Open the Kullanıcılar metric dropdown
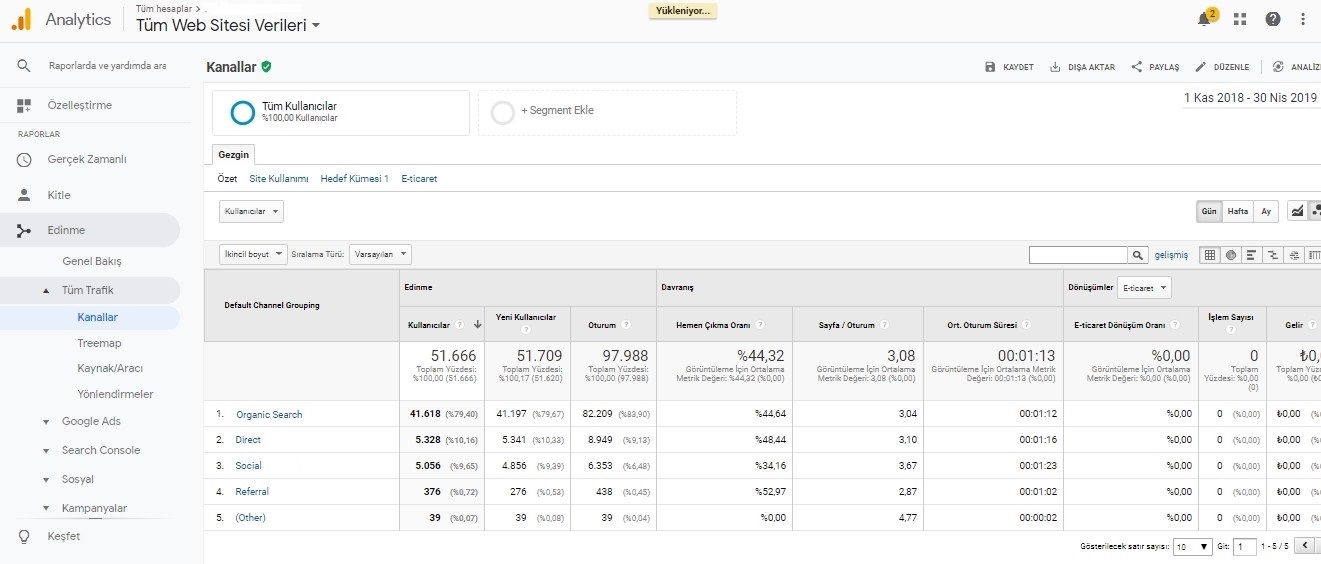1321x564 pixels. pos(251,211)
